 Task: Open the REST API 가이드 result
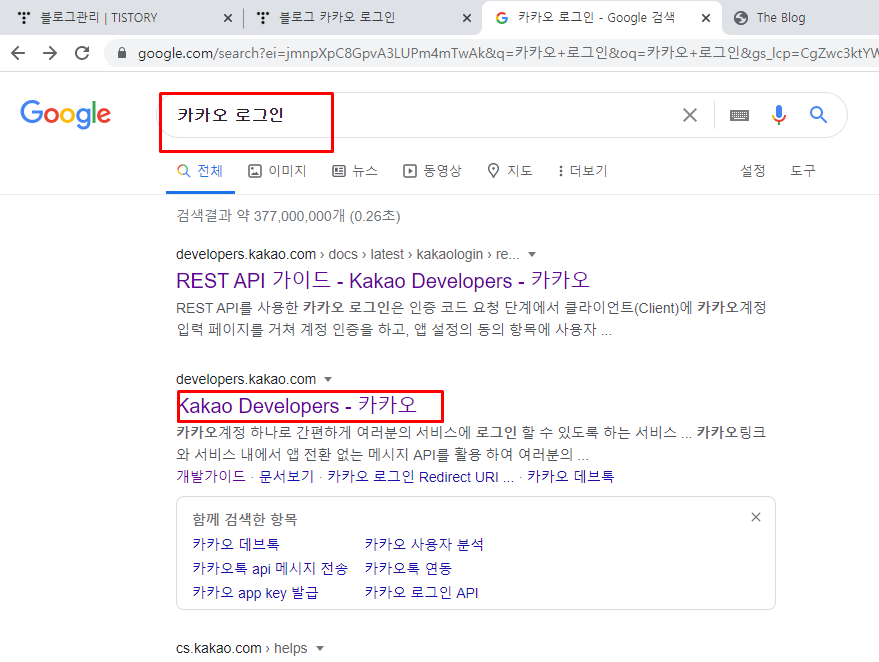383,280
